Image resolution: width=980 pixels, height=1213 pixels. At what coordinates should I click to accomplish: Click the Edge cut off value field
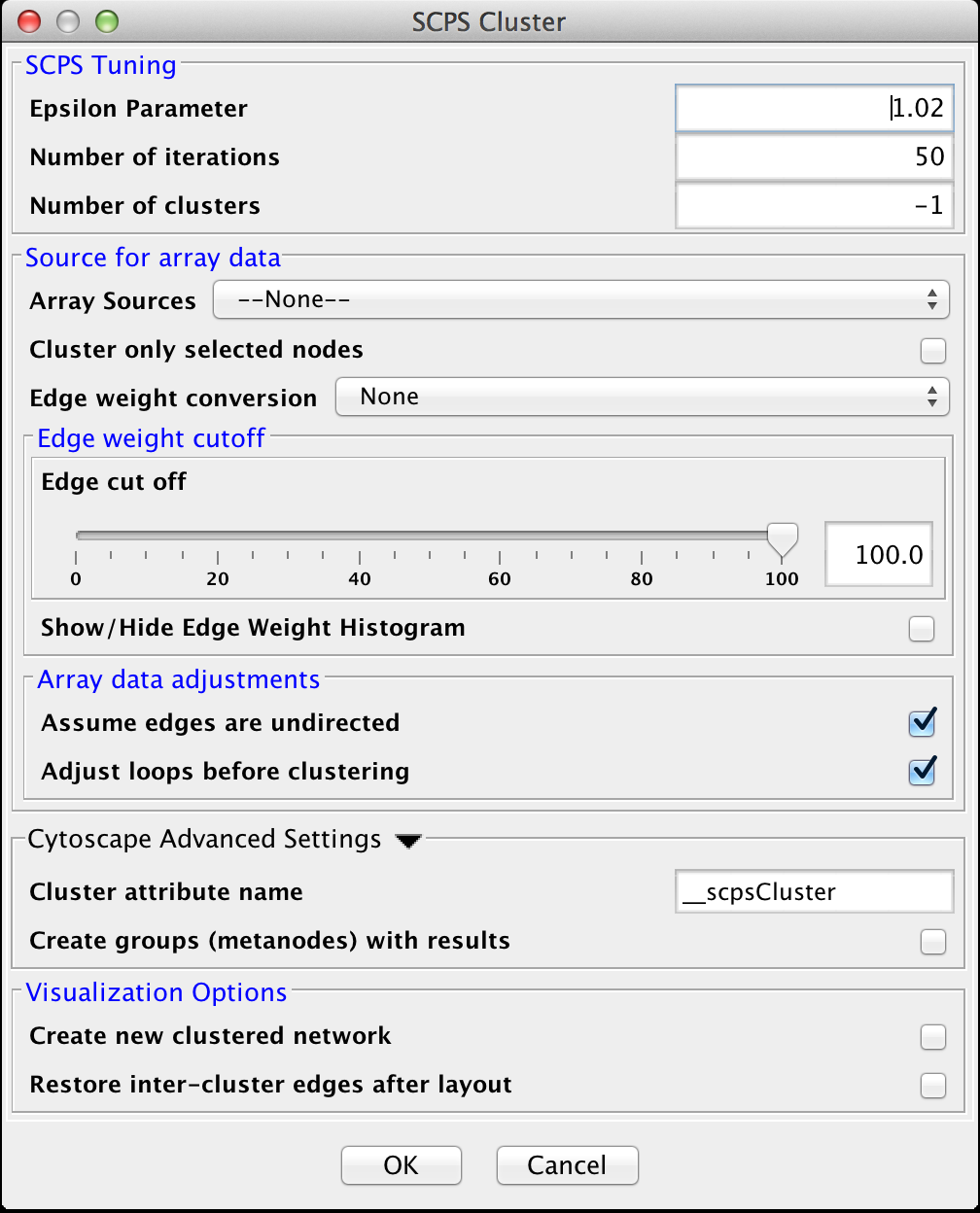click(878, 555)
